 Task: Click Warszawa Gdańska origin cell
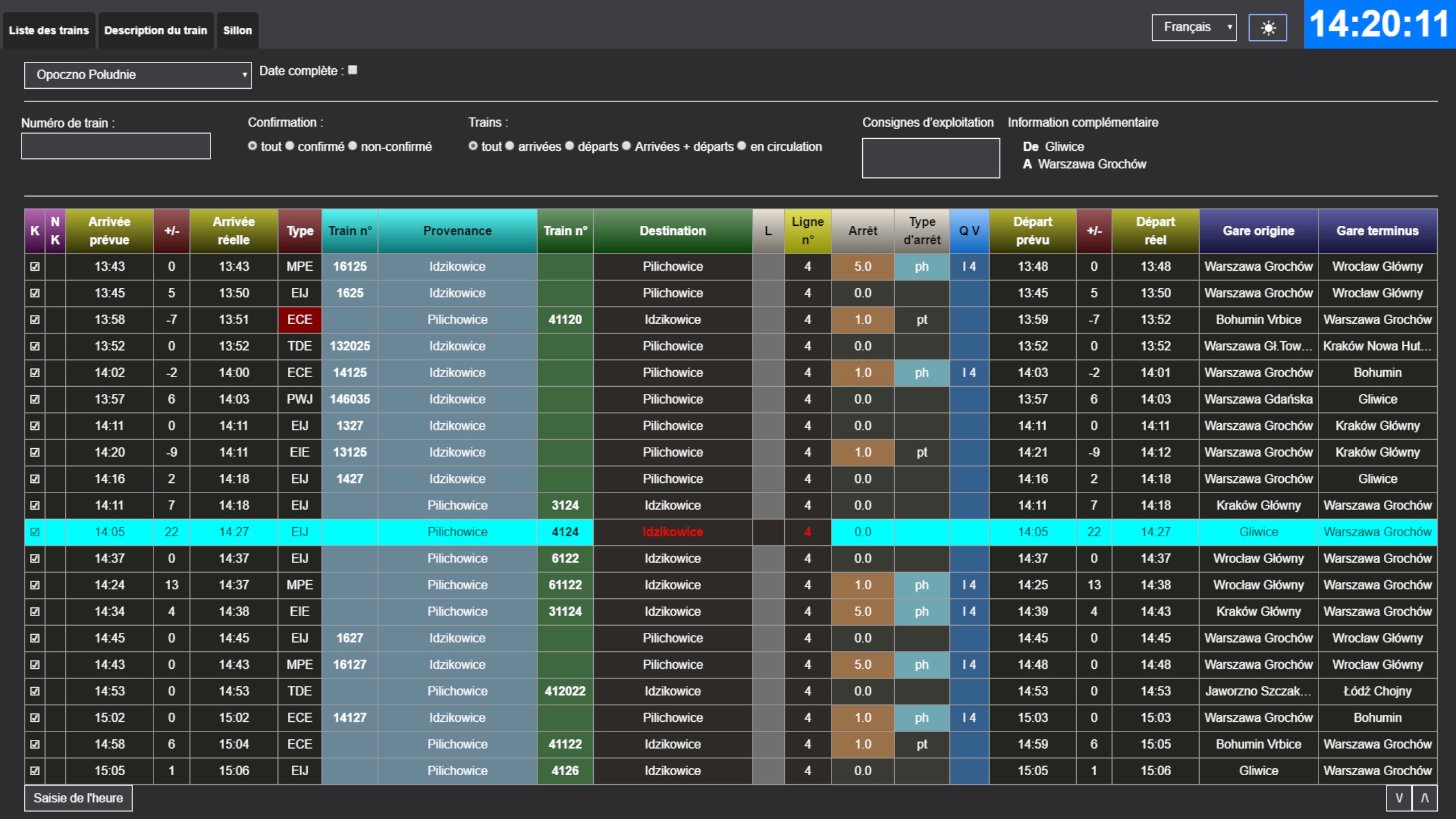1259,399
